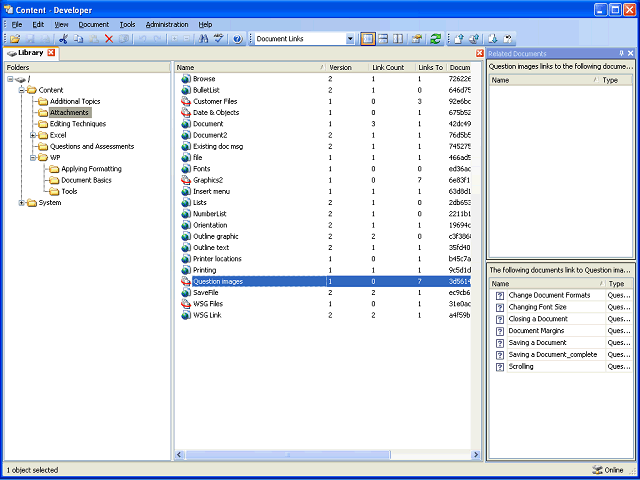Expand the System folder node
The width and height of the screenshot is (640, 480).
[x=22, y=203]
